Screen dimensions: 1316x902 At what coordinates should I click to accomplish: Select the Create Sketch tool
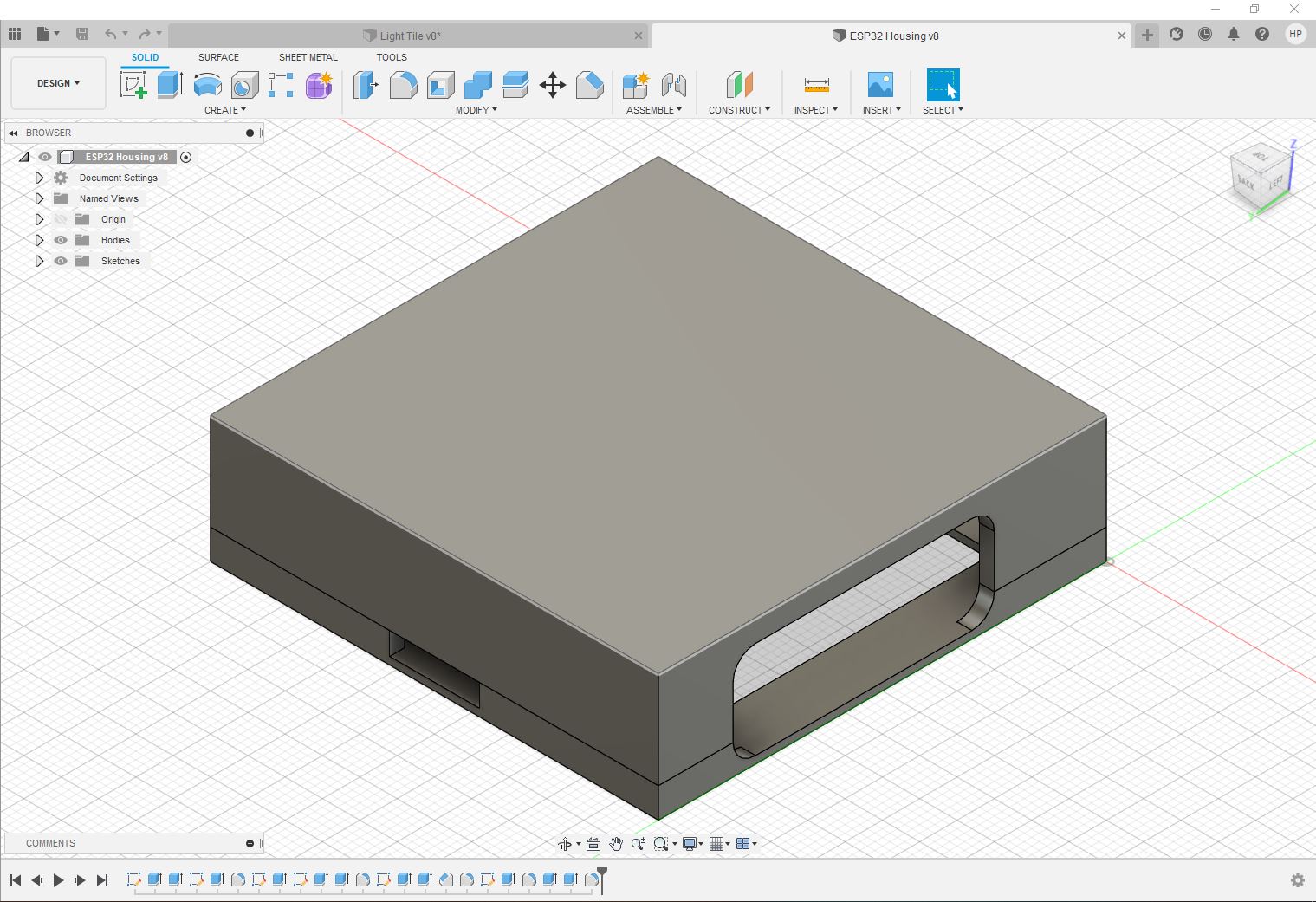tap(133, 85)
